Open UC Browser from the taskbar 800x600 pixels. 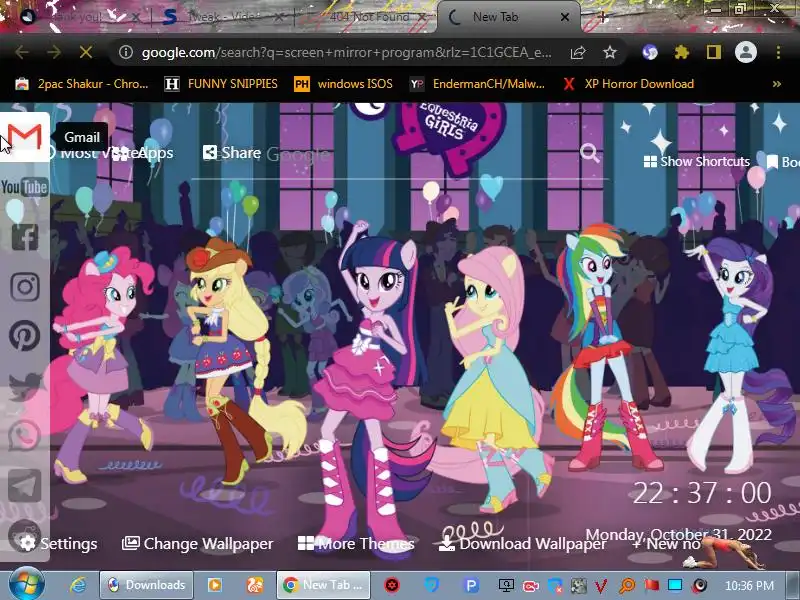pos(254,585)
